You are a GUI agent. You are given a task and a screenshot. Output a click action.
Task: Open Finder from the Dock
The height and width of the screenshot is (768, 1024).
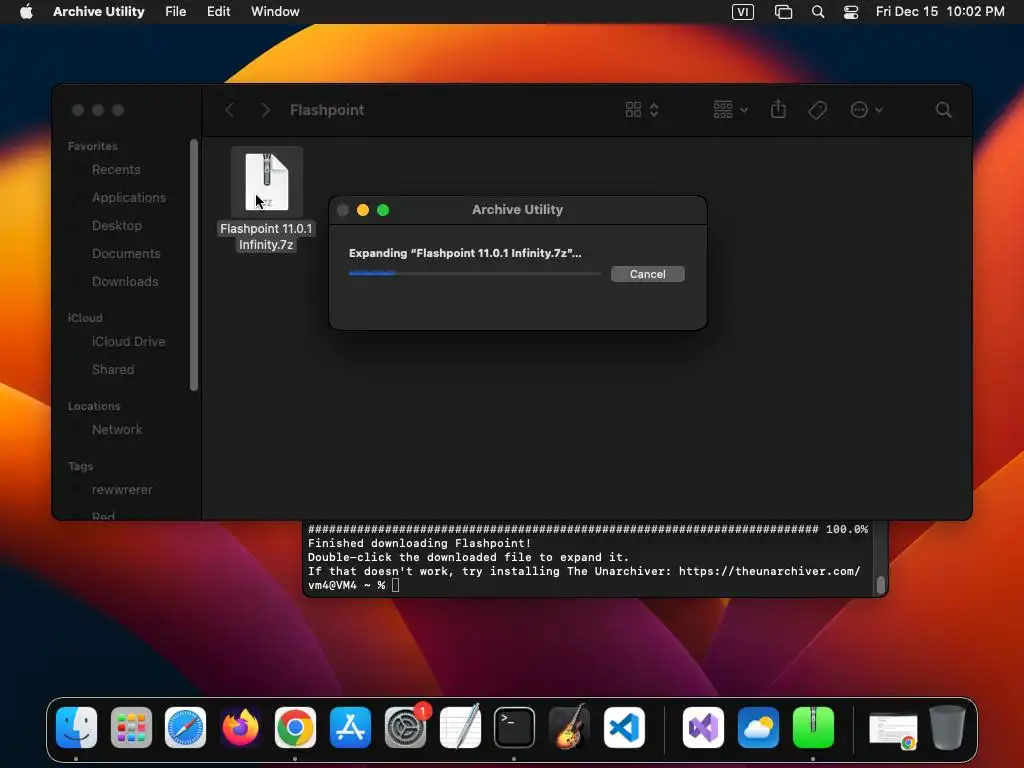(76, 728)
